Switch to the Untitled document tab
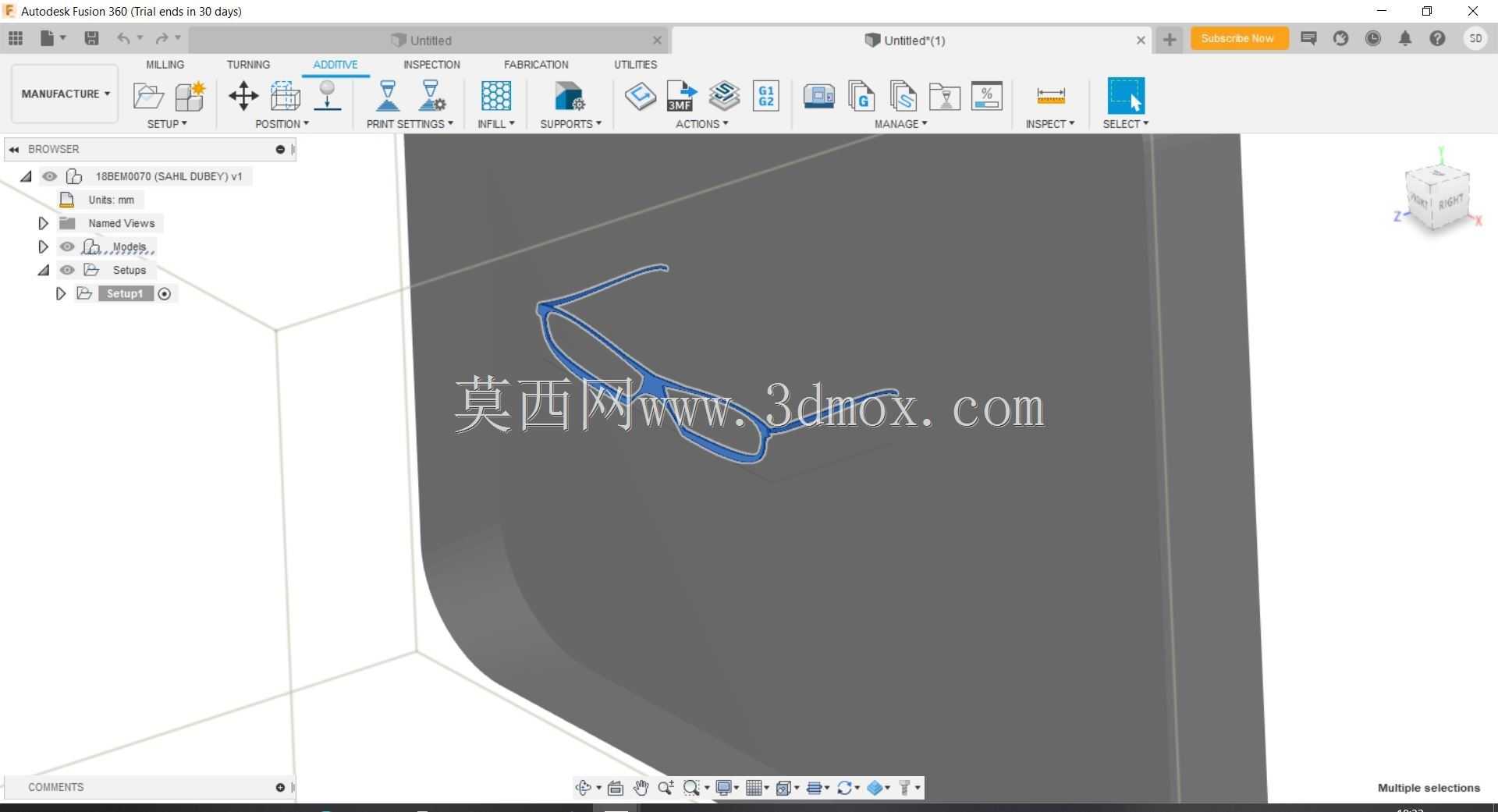This screenshot has width=1498, height=812. 428,40
